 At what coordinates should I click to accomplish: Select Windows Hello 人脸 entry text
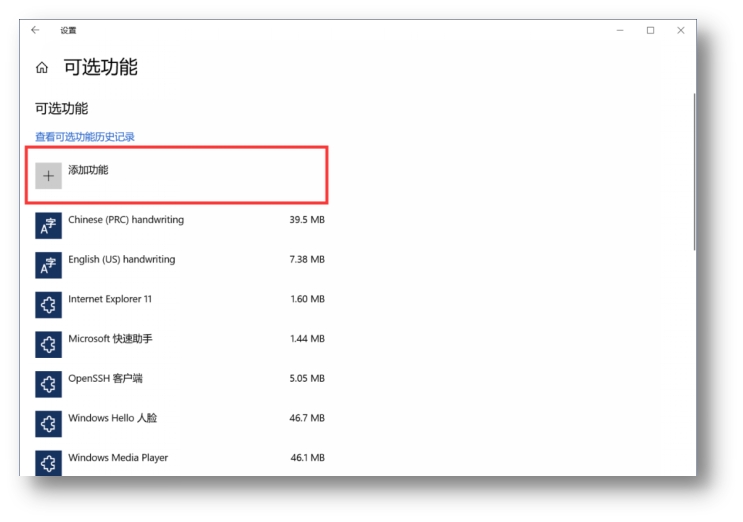point(113,418)
